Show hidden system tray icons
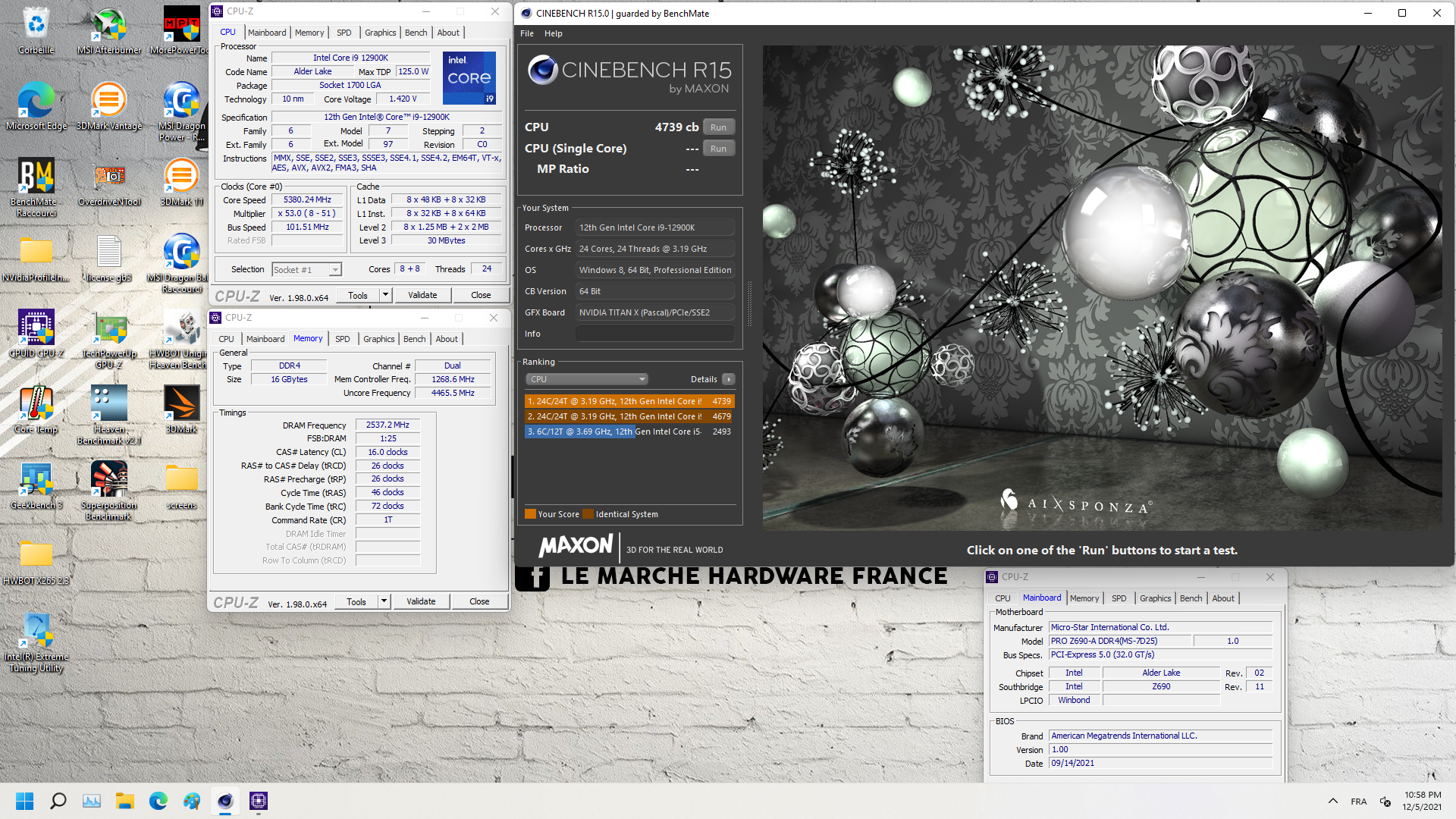Screen dimensions: 1456x819 (1332, 801)
